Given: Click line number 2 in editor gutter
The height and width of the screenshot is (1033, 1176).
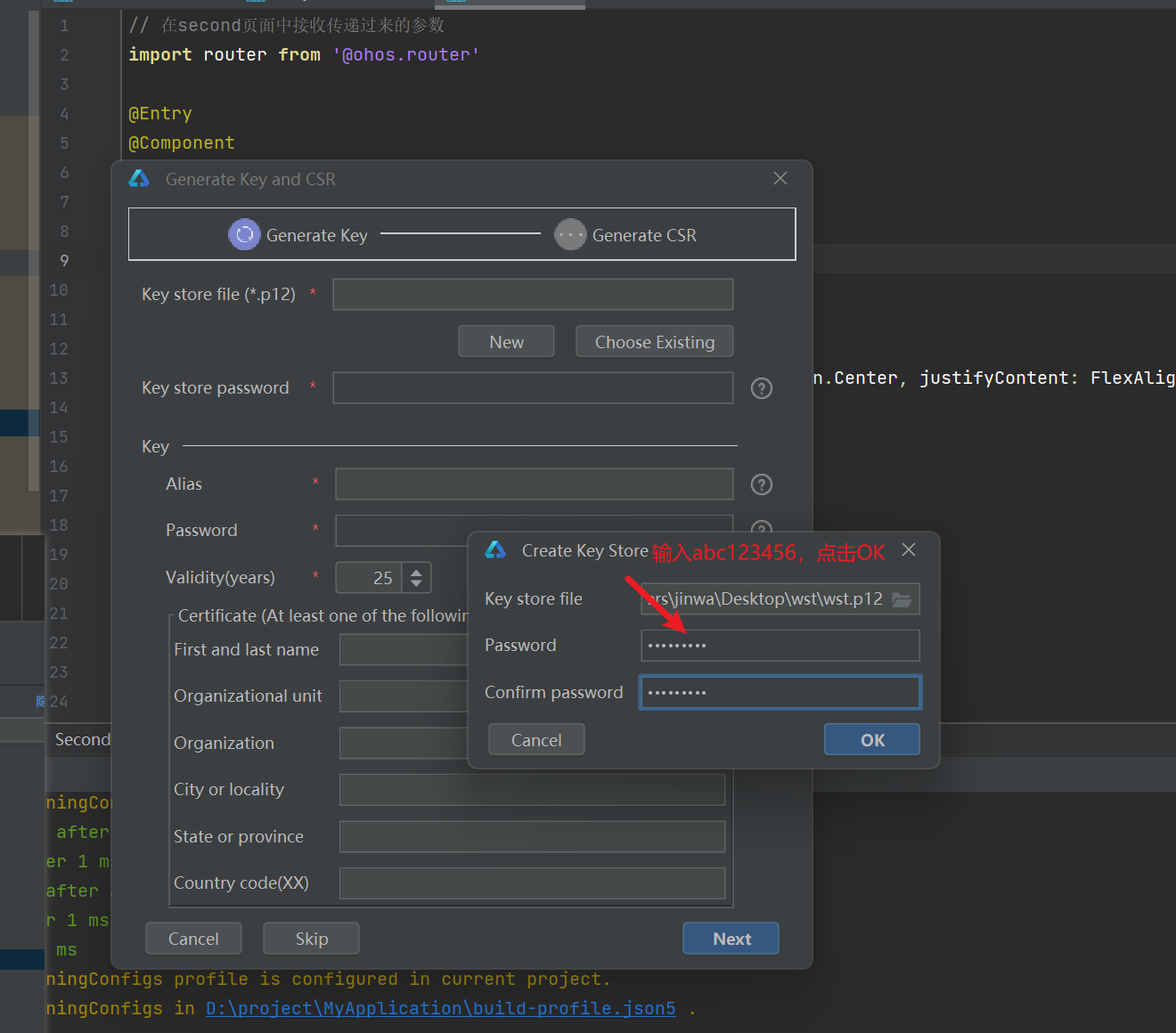Looking at the screenshot, I should [64, 55].
